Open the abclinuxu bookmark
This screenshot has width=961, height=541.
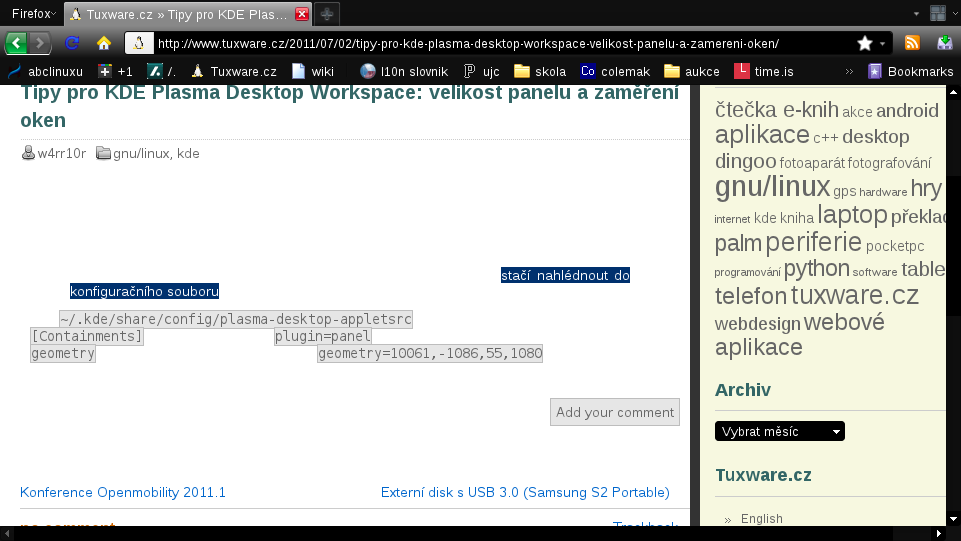pyautogui.click(x=45, y=72)
